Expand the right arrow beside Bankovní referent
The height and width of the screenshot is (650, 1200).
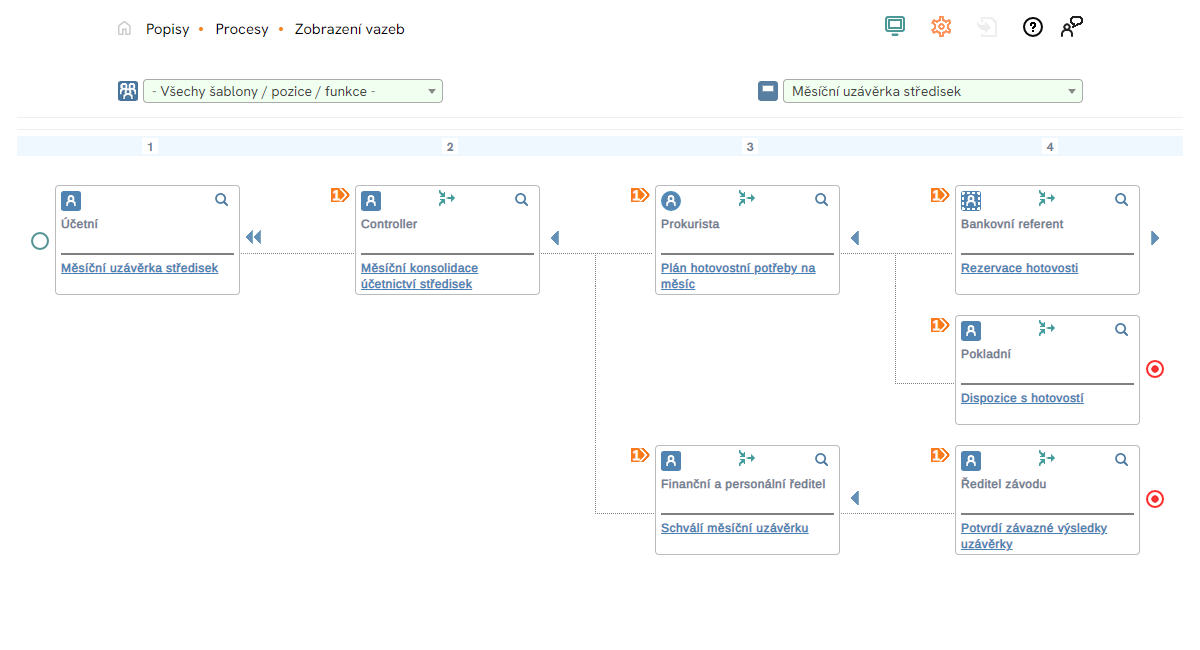tap(1155, 238)
